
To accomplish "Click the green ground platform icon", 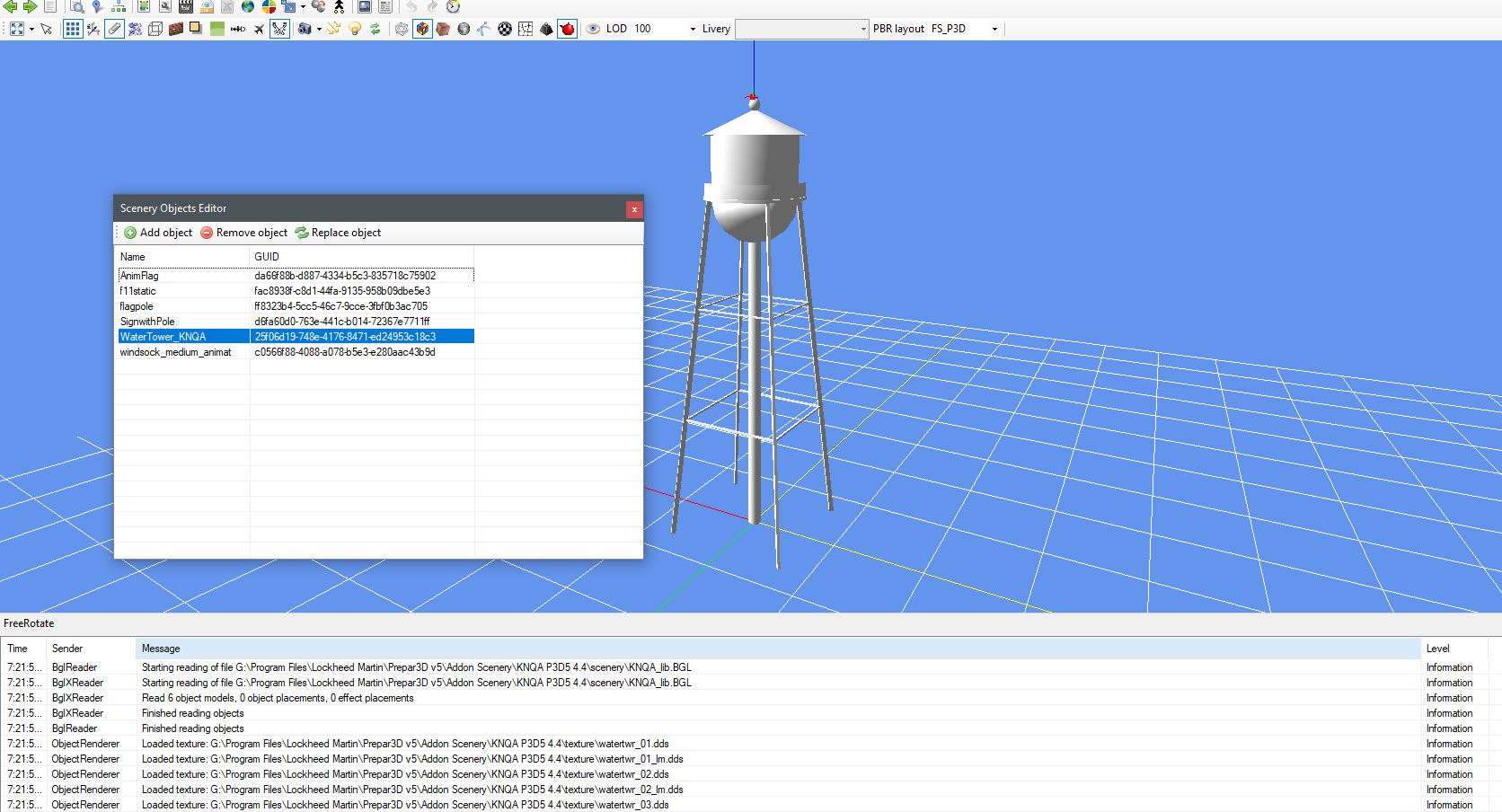I will coord(217,29).
